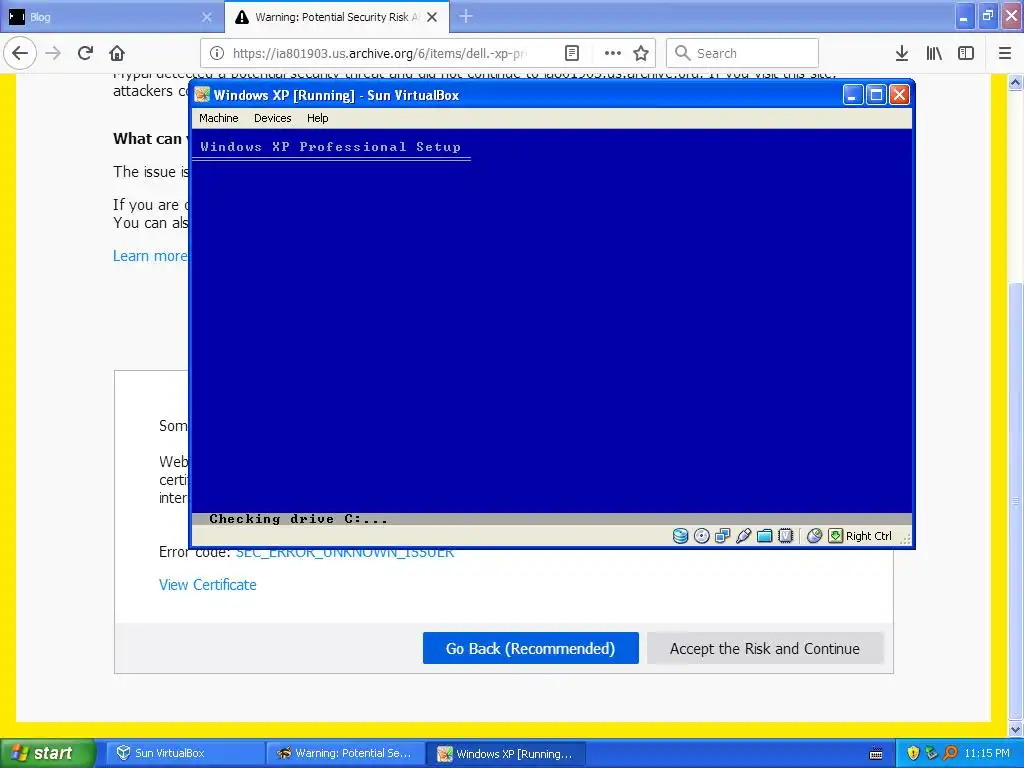The width and height of the screenshot is (1024, 768).
Task: Click the Windows XP [Running] taskbar button
Action: [506, 753]
